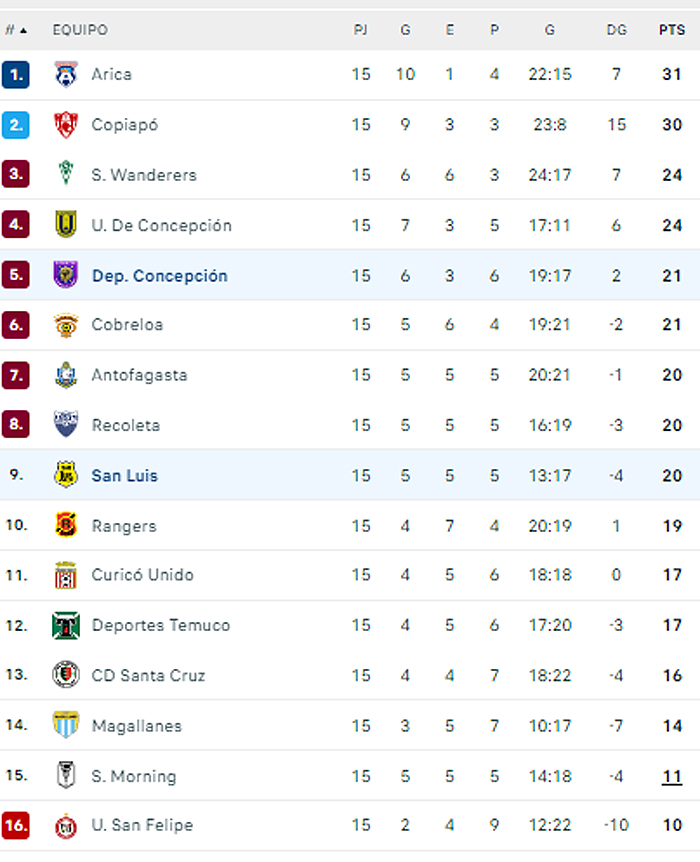Screen dimensions: 700x862
Task: Open the San Luis team link
Action: [x=125, y=476]
